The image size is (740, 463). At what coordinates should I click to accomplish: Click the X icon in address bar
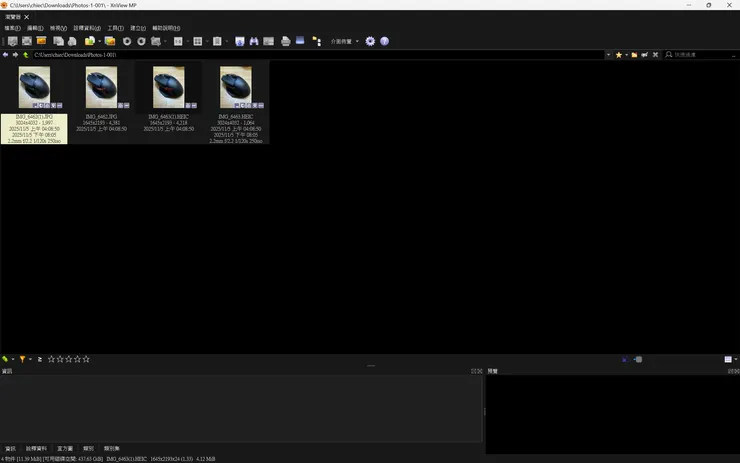point(656,55)
